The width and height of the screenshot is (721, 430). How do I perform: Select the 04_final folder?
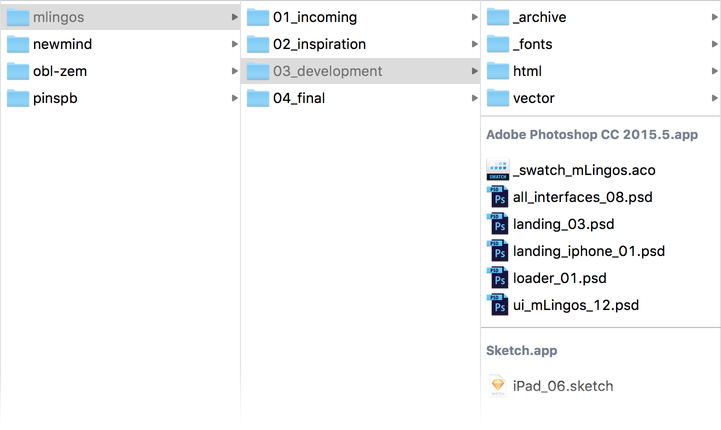(298, 98)
